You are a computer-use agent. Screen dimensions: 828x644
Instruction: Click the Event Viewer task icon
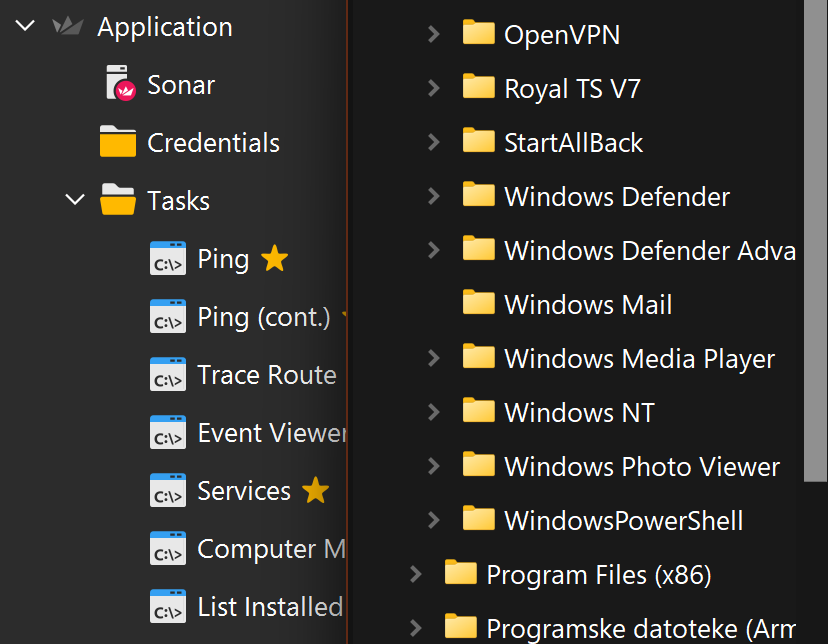click(x=168, y=433)
